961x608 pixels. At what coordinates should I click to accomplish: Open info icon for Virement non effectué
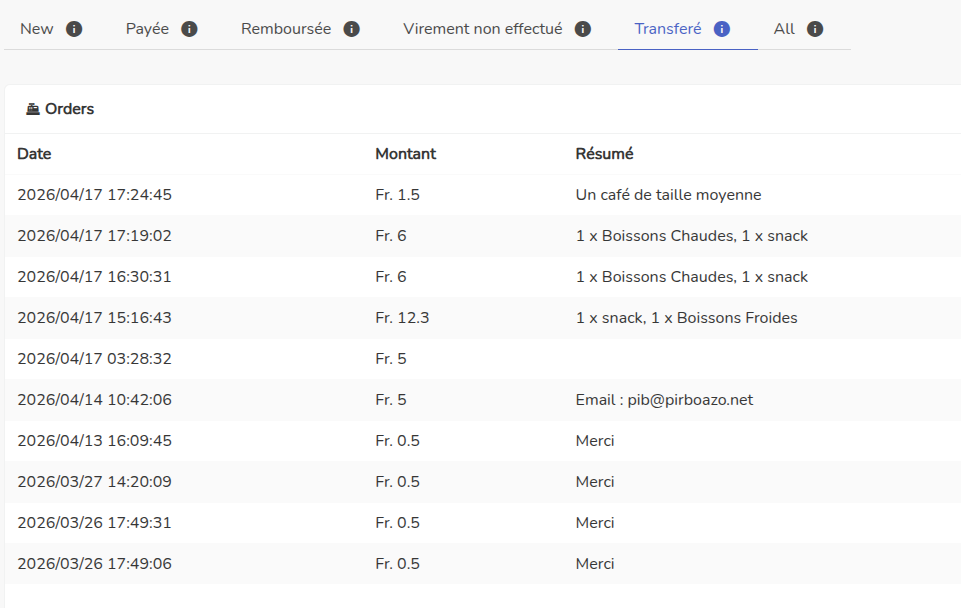click(x=583, y=29)
